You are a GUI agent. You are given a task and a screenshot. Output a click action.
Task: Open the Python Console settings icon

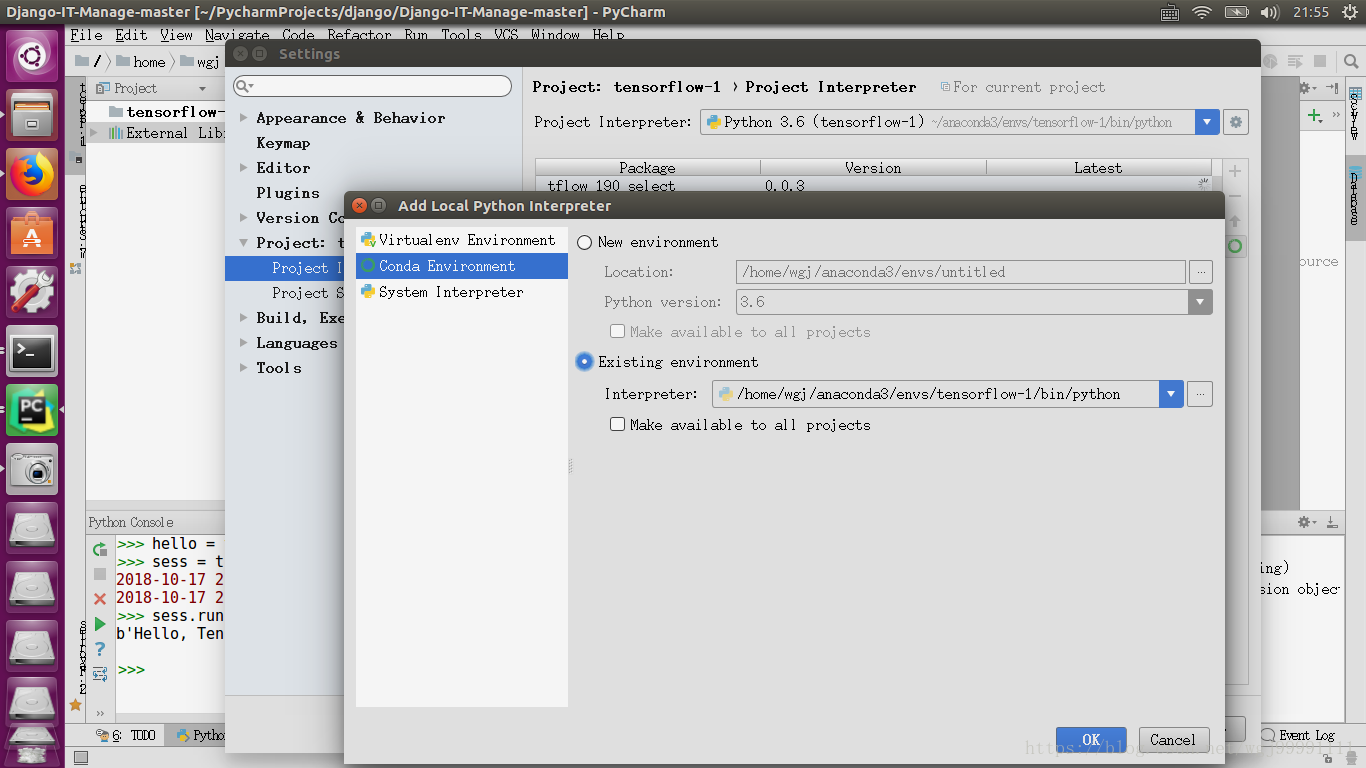point(100,674)
